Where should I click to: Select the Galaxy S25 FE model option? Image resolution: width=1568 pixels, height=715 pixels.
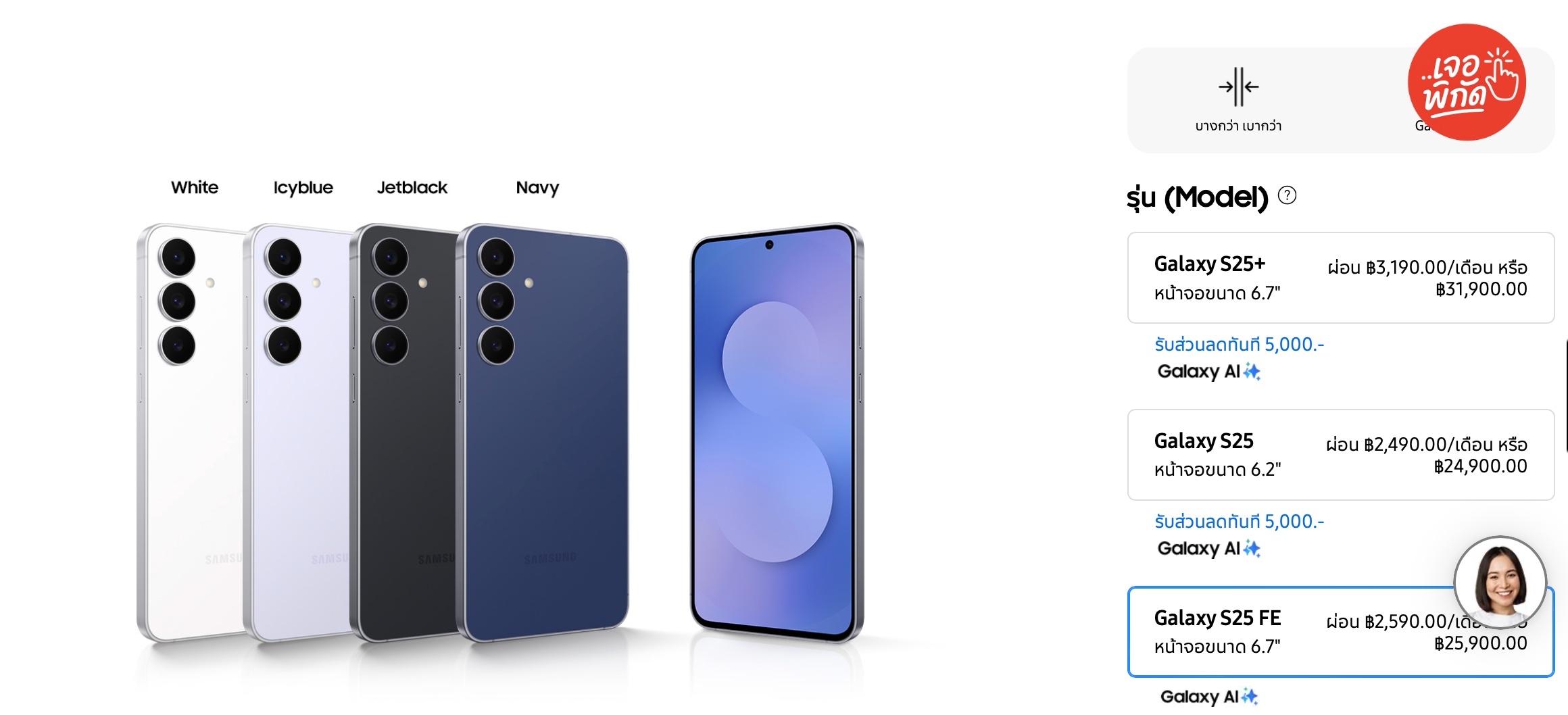1341,632
